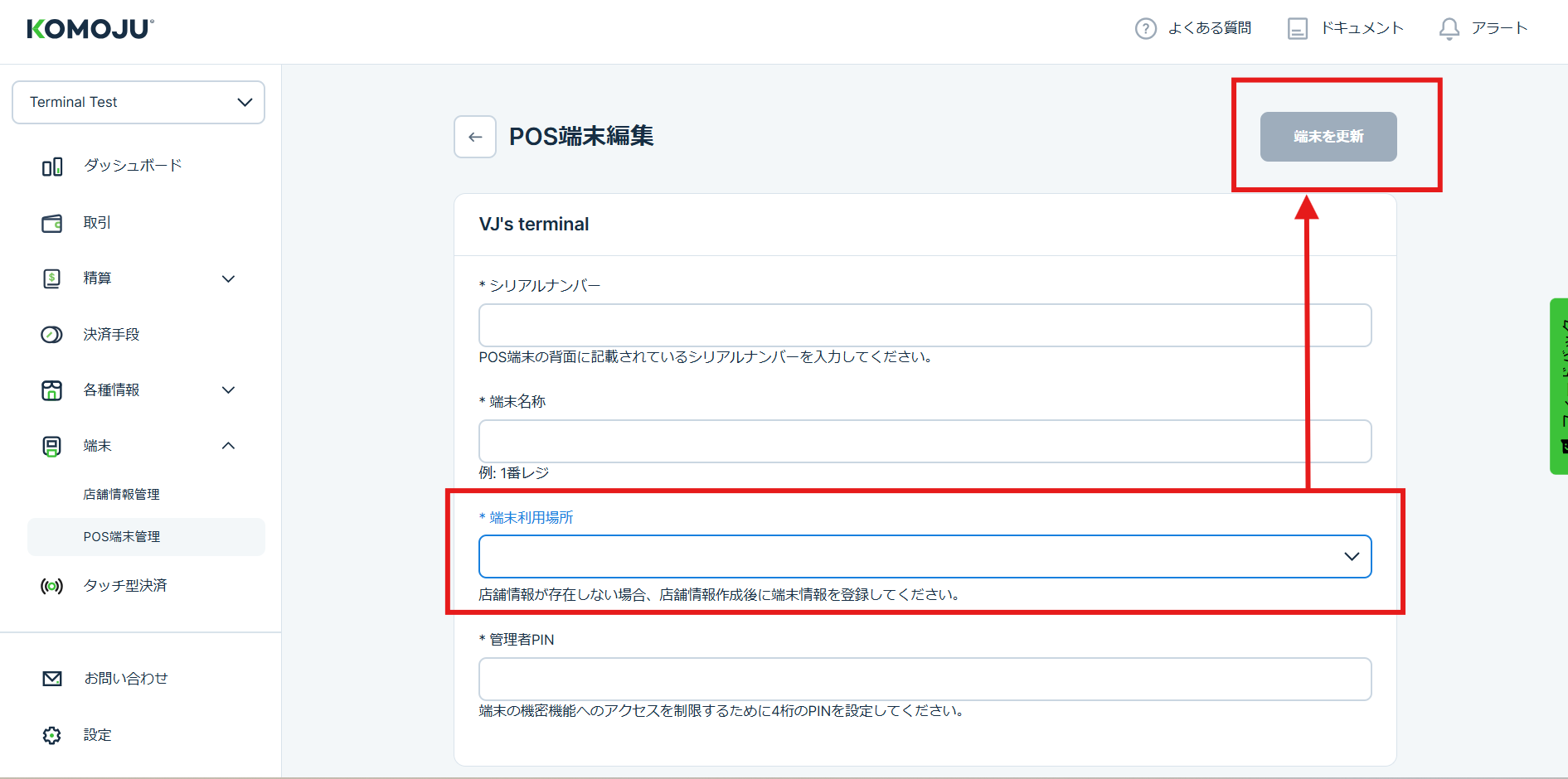Viewport: 1568px width, 779px height.
Task: Open 設定 gear icon
Action: (x=52, y=735)
